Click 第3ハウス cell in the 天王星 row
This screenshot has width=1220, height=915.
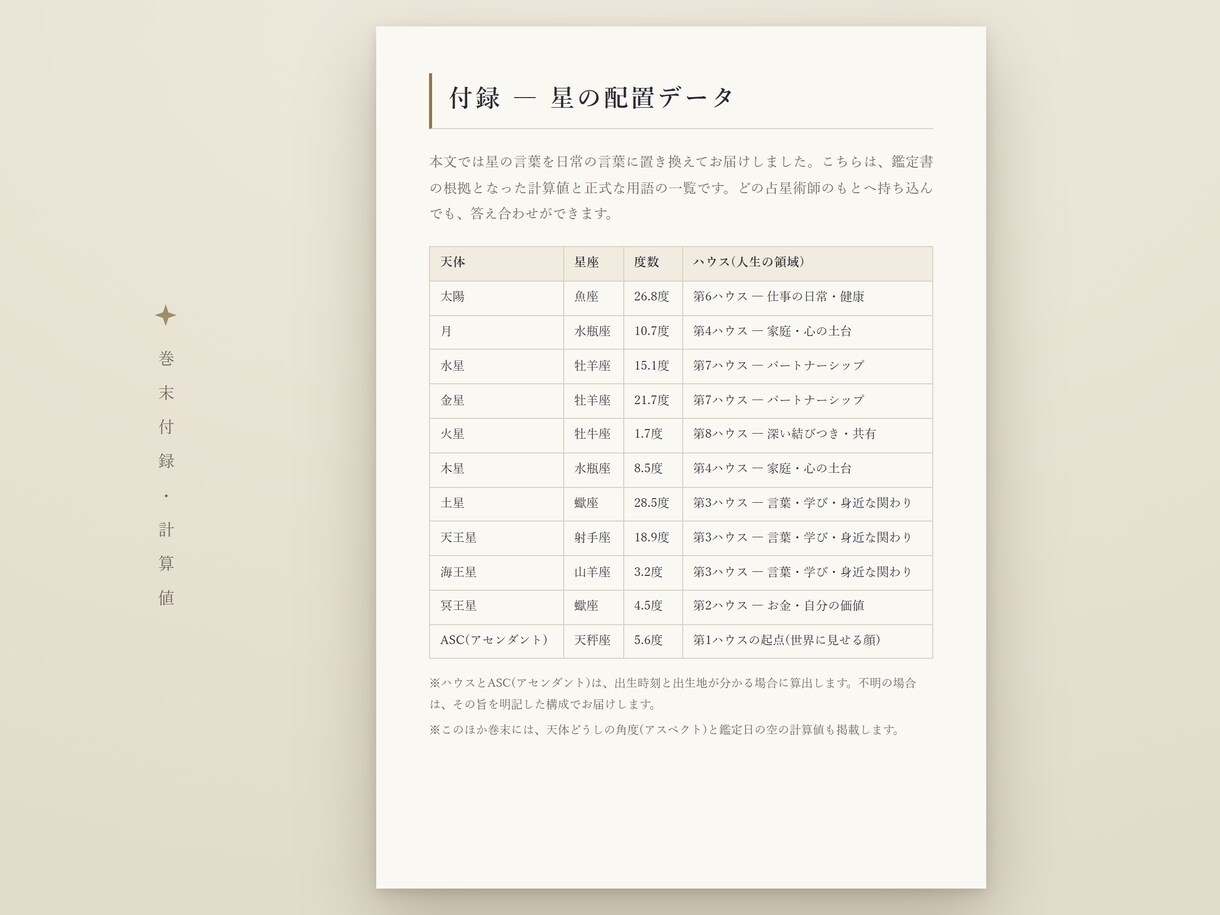coord(807,538)
